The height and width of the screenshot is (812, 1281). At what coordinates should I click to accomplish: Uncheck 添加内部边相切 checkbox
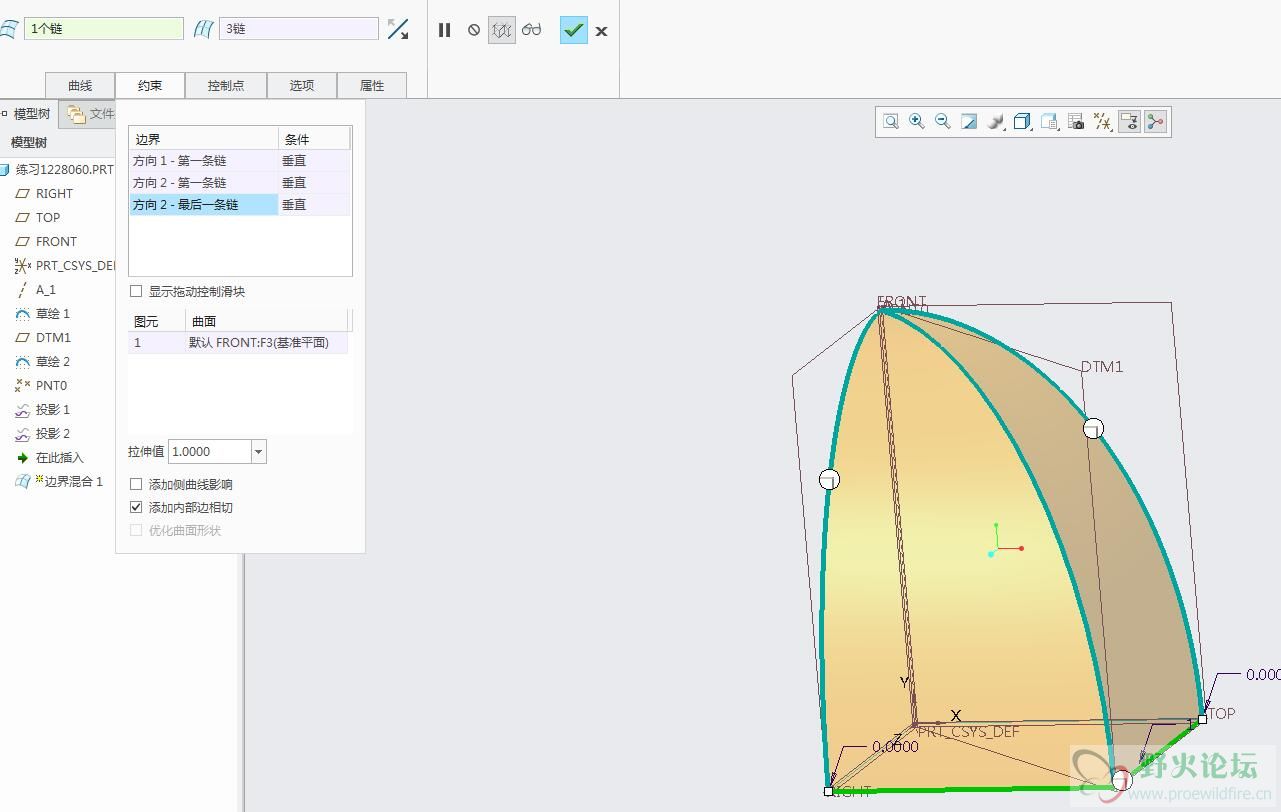tap(136, 508)
